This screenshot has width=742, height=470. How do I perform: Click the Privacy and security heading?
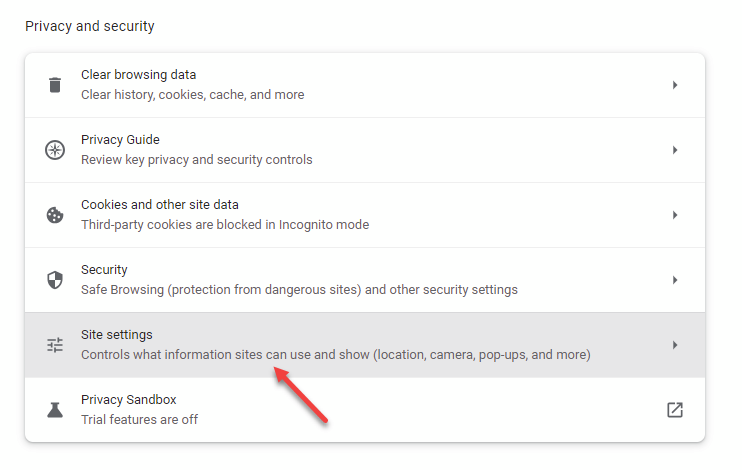tap(90, 26)
